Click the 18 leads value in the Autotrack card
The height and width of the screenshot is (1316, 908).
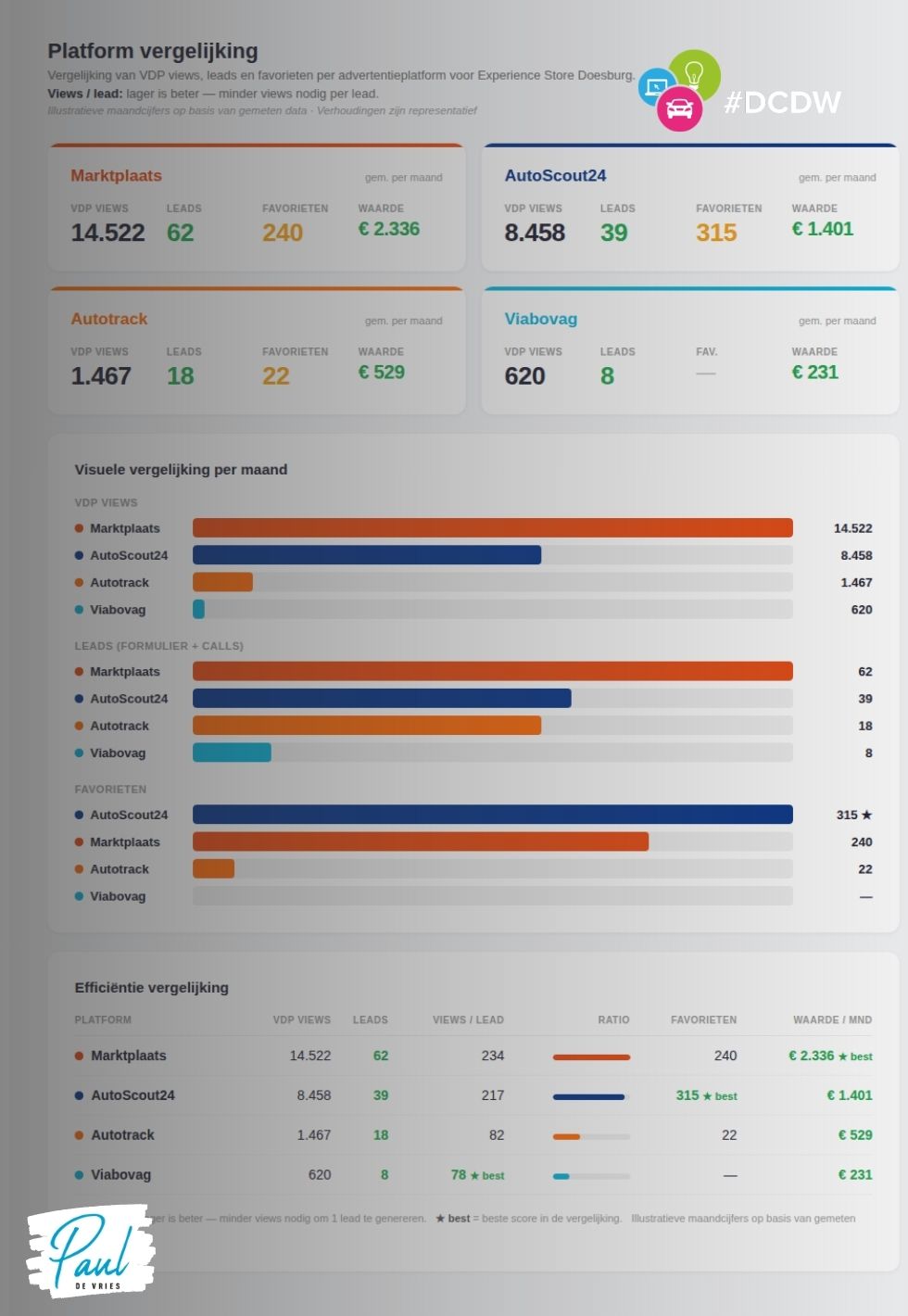click(x=180, y=376)
